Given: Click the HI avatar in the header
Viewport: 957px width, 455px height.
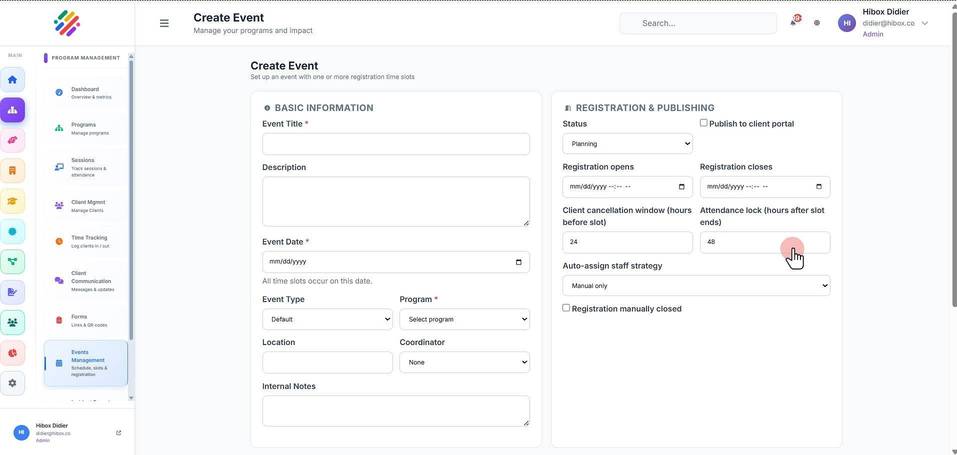Looking at the screenshot, I should (x=847, y=23).
